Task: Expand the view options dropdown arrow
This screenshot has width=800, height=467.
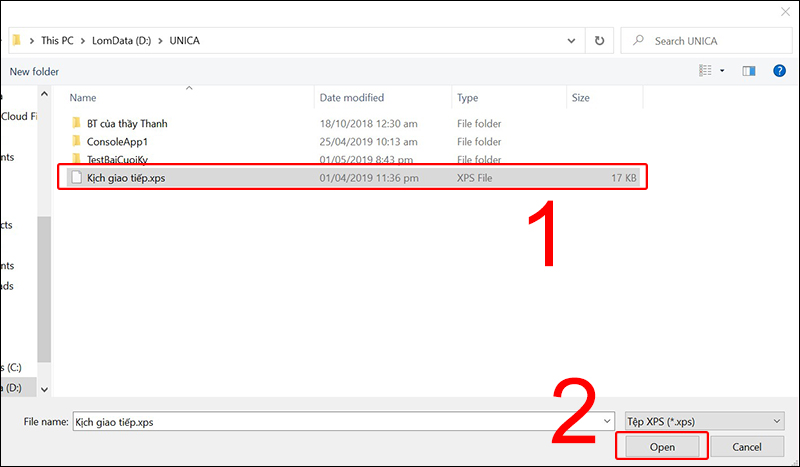Action: tap(722, 71)
